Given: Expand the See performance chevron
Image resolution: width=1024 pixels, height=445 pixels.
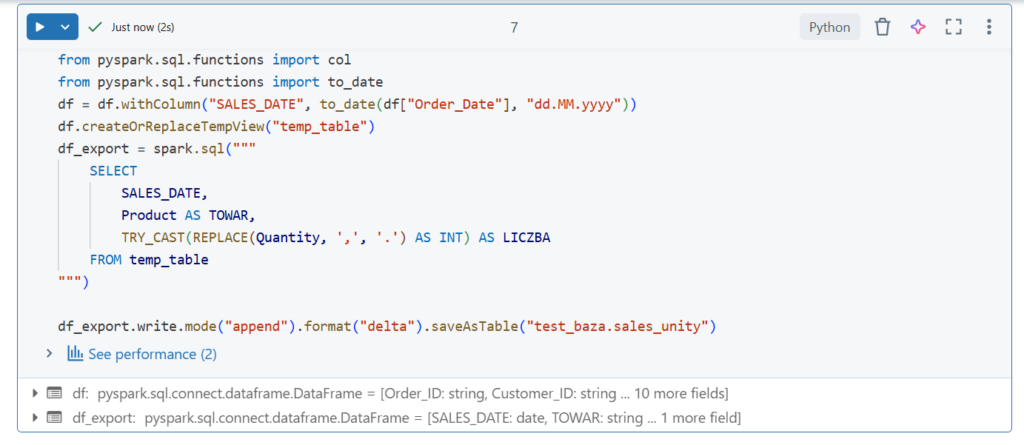Looking at the screenshot, I should (50, 353).
